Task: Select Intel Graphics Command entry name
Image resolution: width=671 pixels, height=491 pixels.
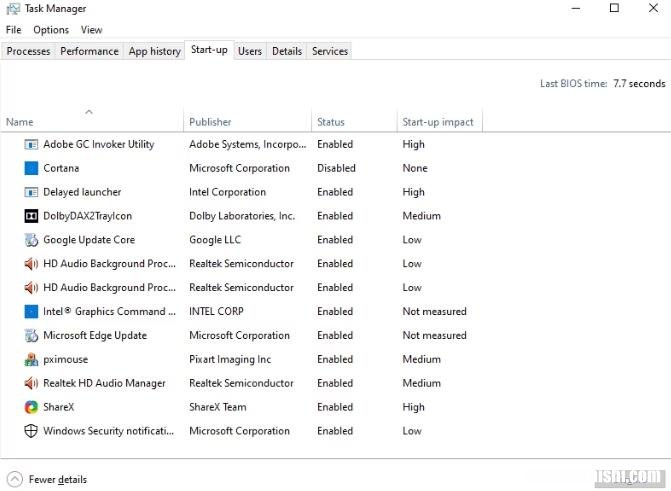Action: (x=109, y=312)
